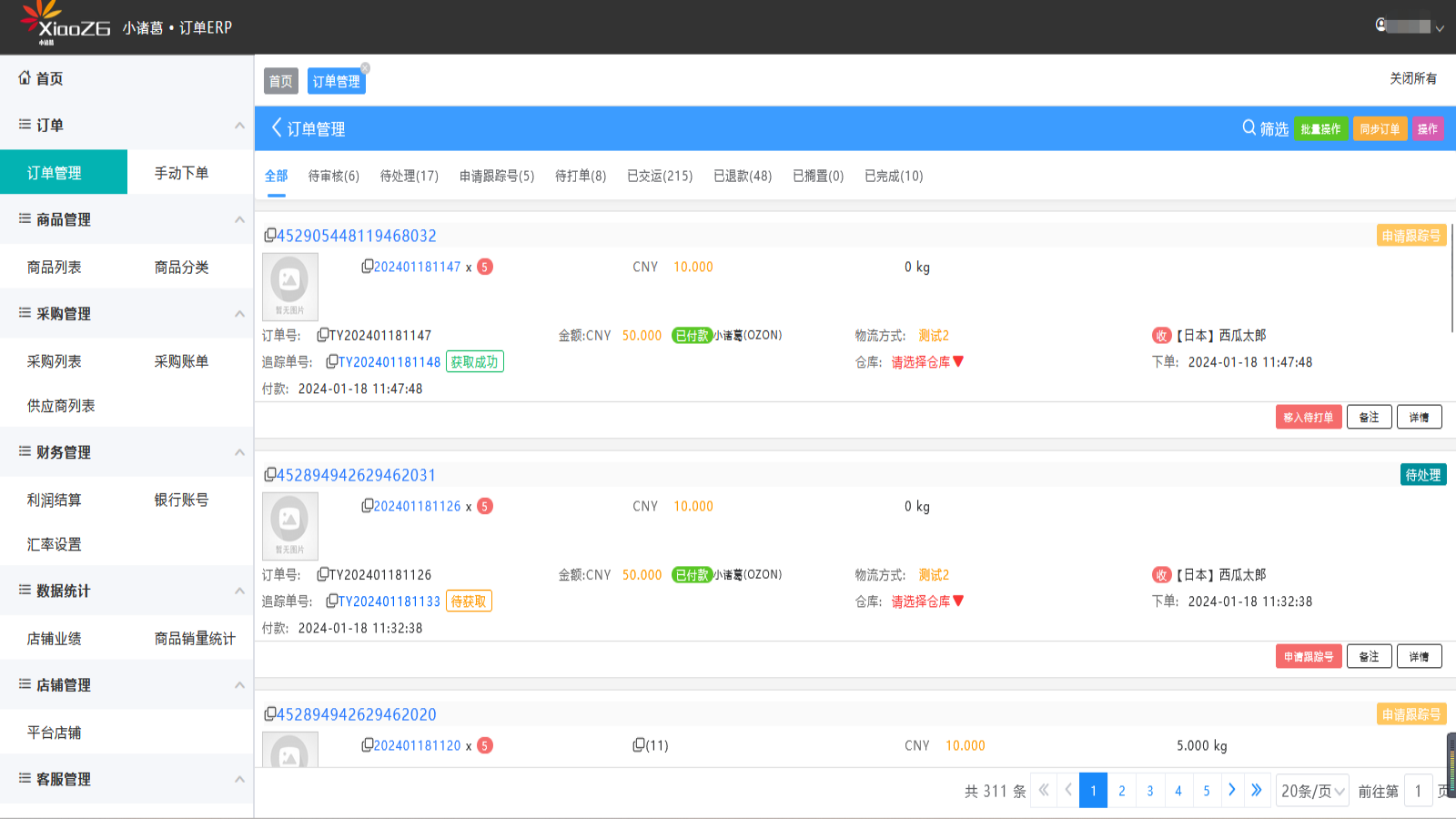Viewport: 1456px width, 819px height.
Task: Collapse the 客服管理 sidebar section
Action: click(239, 779)
